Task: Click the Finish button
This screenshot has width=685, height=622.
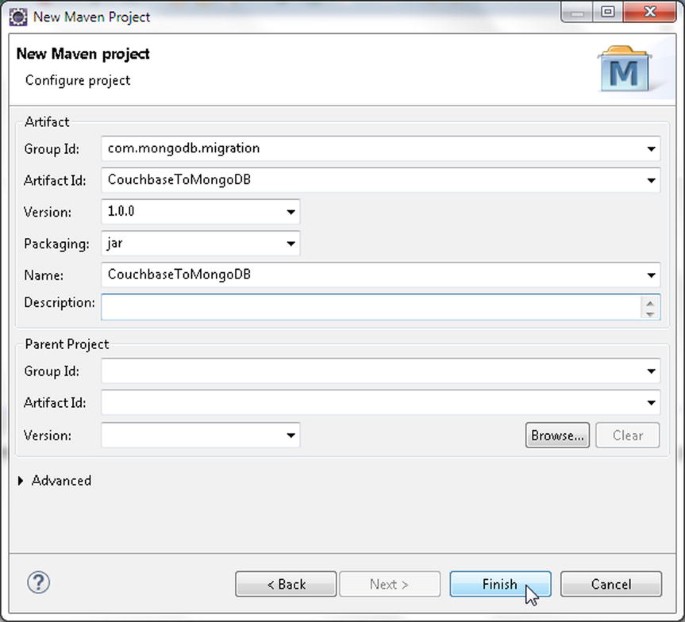Action: tap(499, 584)
